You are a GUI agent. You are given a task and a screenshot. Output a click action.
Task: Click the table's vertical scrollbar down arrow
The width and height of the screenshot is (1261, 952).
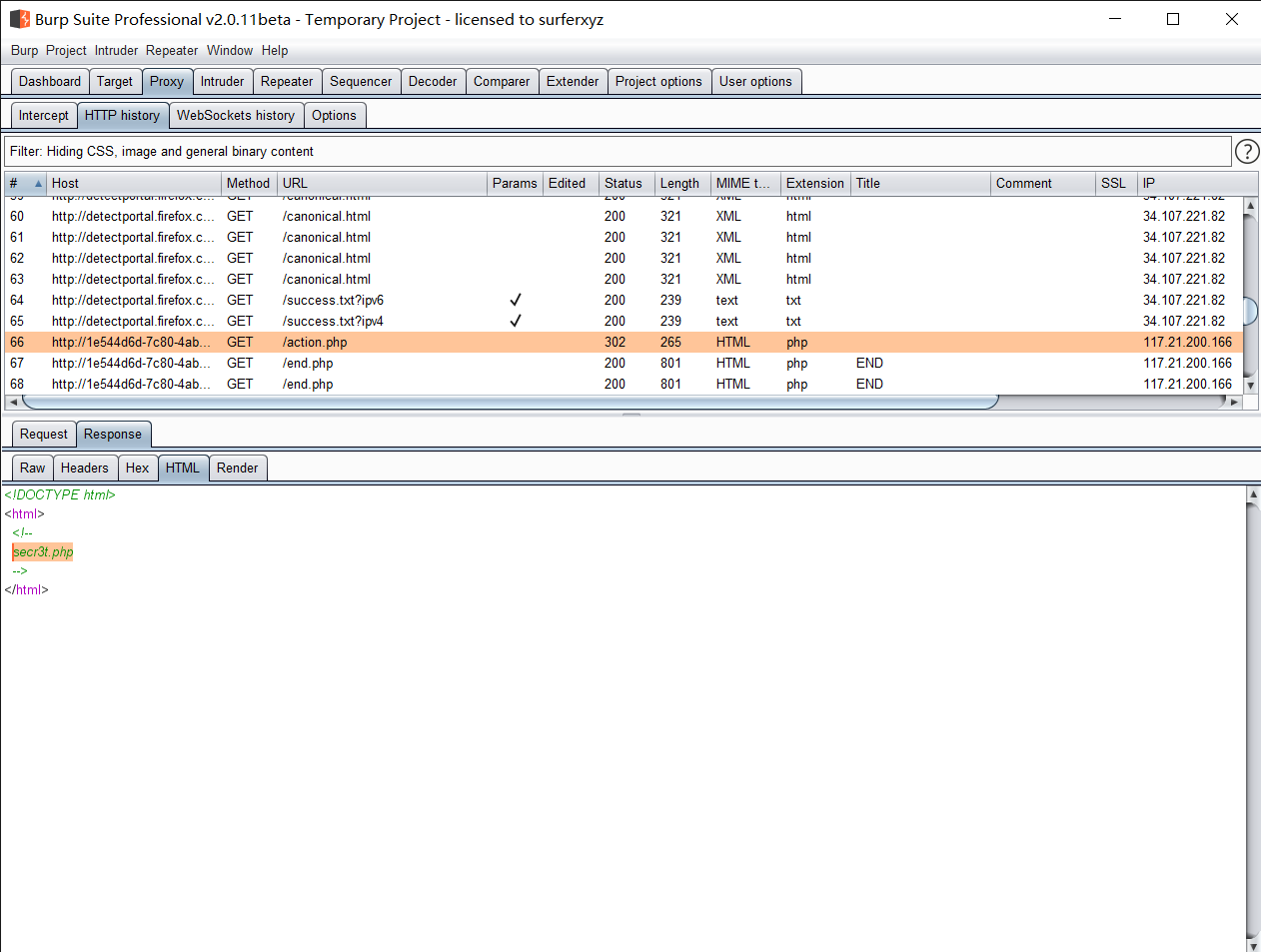pos(1250,386)
